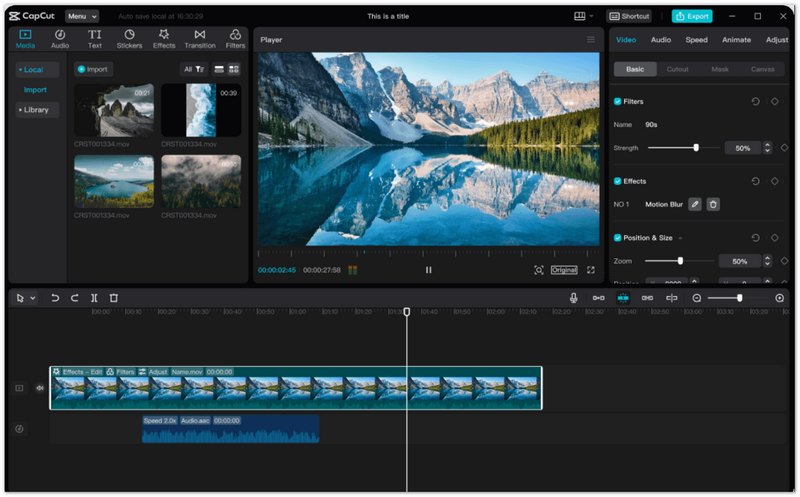Toggle main track magnet
Image resolution: width=800 pixels, height=497 pixels.
coord(598,298)
